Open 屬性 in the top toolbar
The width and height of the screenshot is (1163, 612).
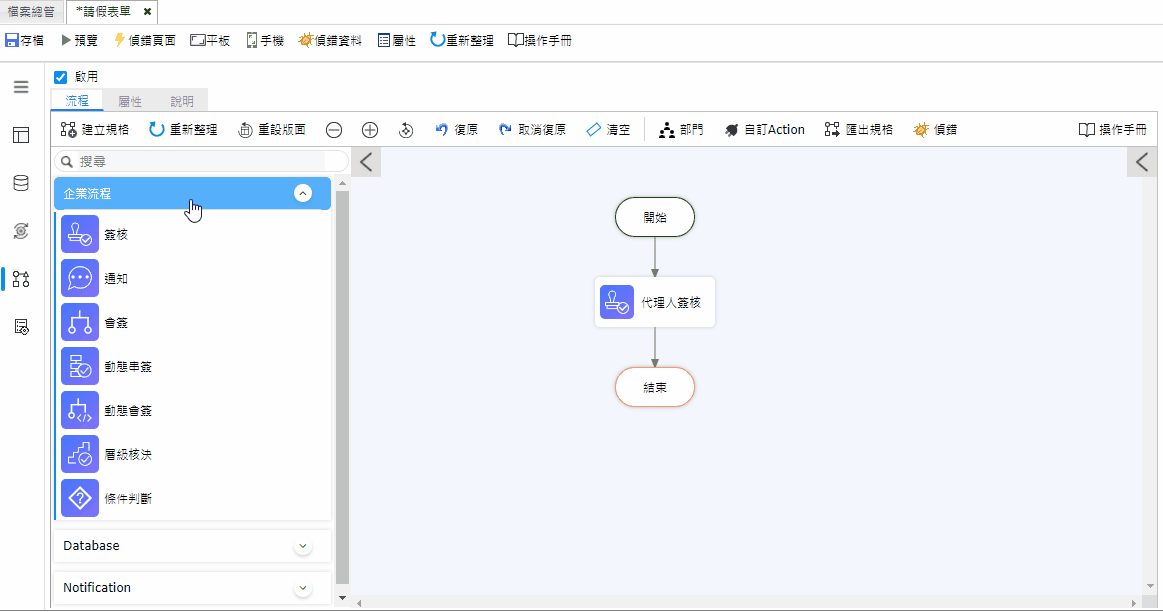[396, 40]
